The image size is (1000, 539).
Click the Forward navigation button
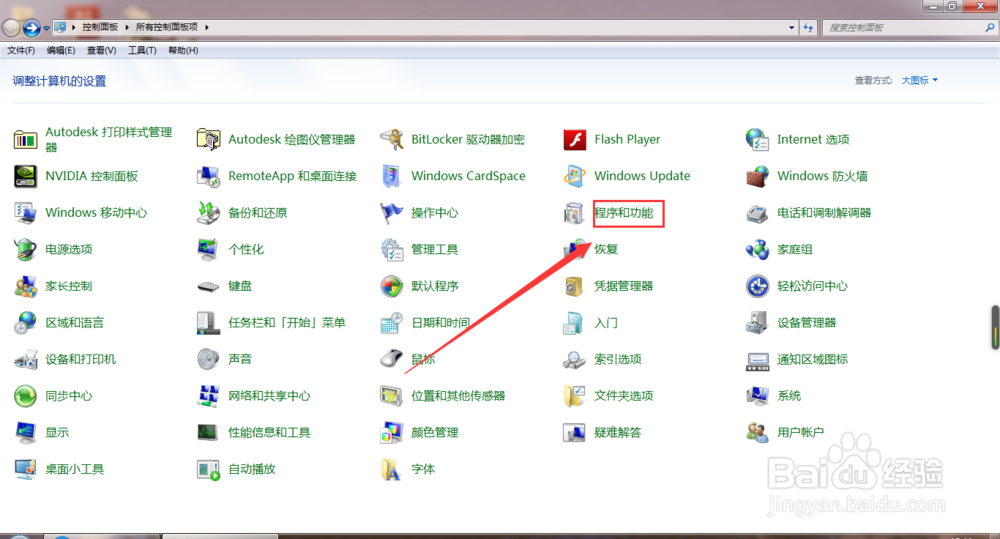tap(31, 28)
